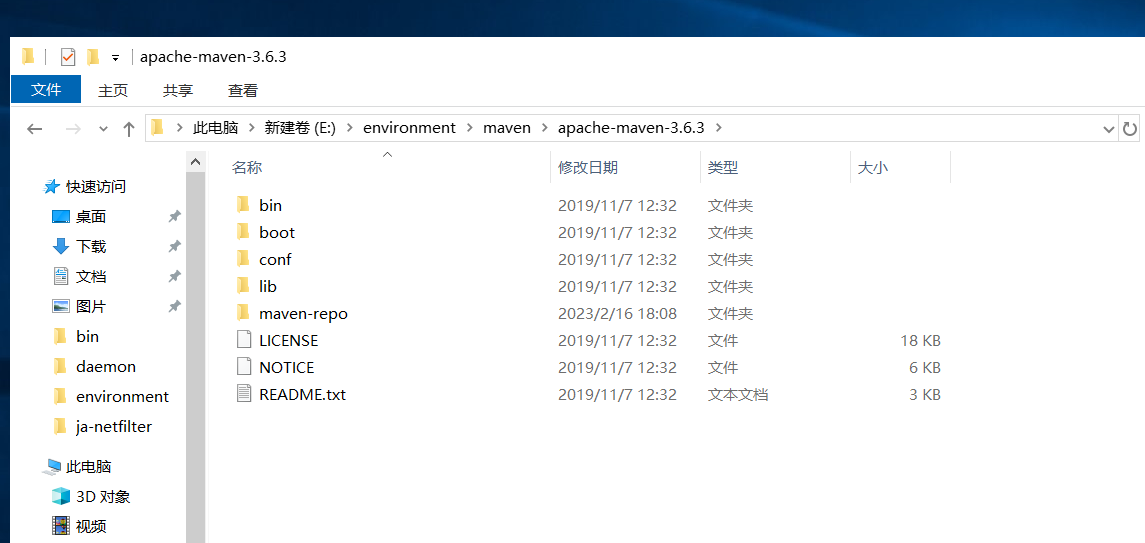This screenshot has height=543, width=1145.
Task: Open the Quick Access Toolbar customize dropdown
Action: (115, 58)
